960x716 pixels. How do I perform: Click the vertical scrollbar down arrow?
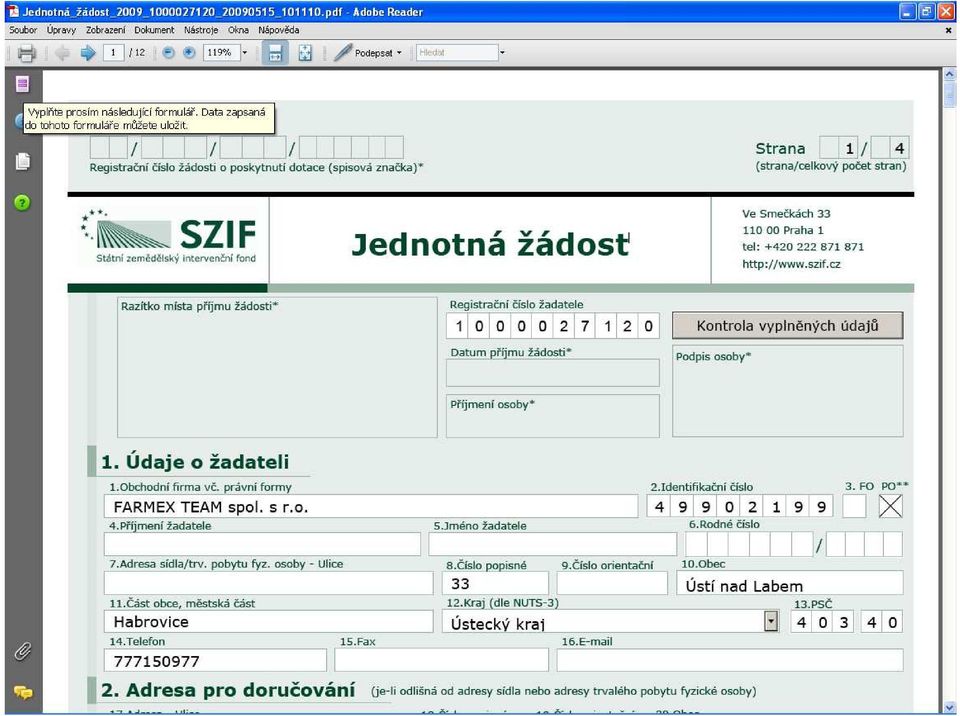point(950,707)
